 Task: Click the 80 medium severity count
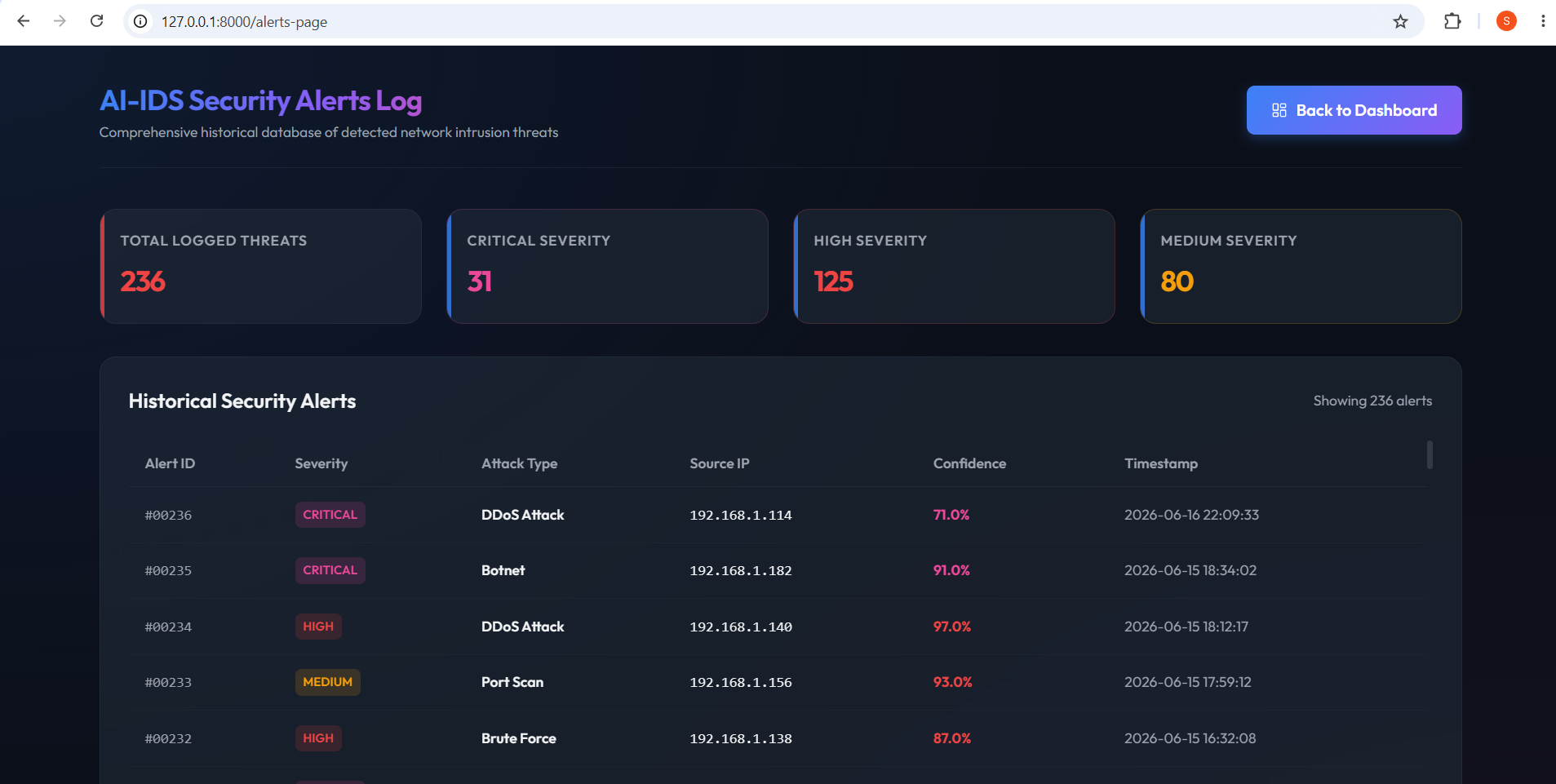tap(1177, 281)
